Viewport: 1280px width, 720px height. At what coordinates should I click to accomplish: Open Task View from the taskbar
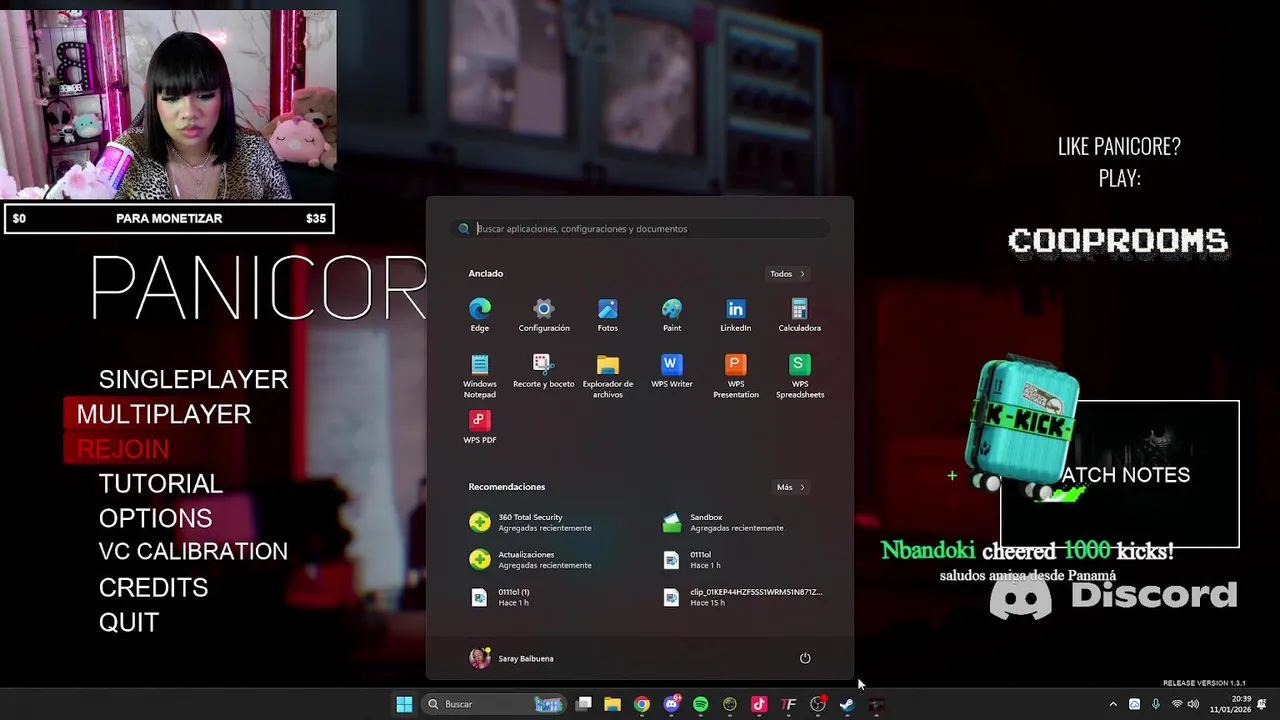coord(584,704)
